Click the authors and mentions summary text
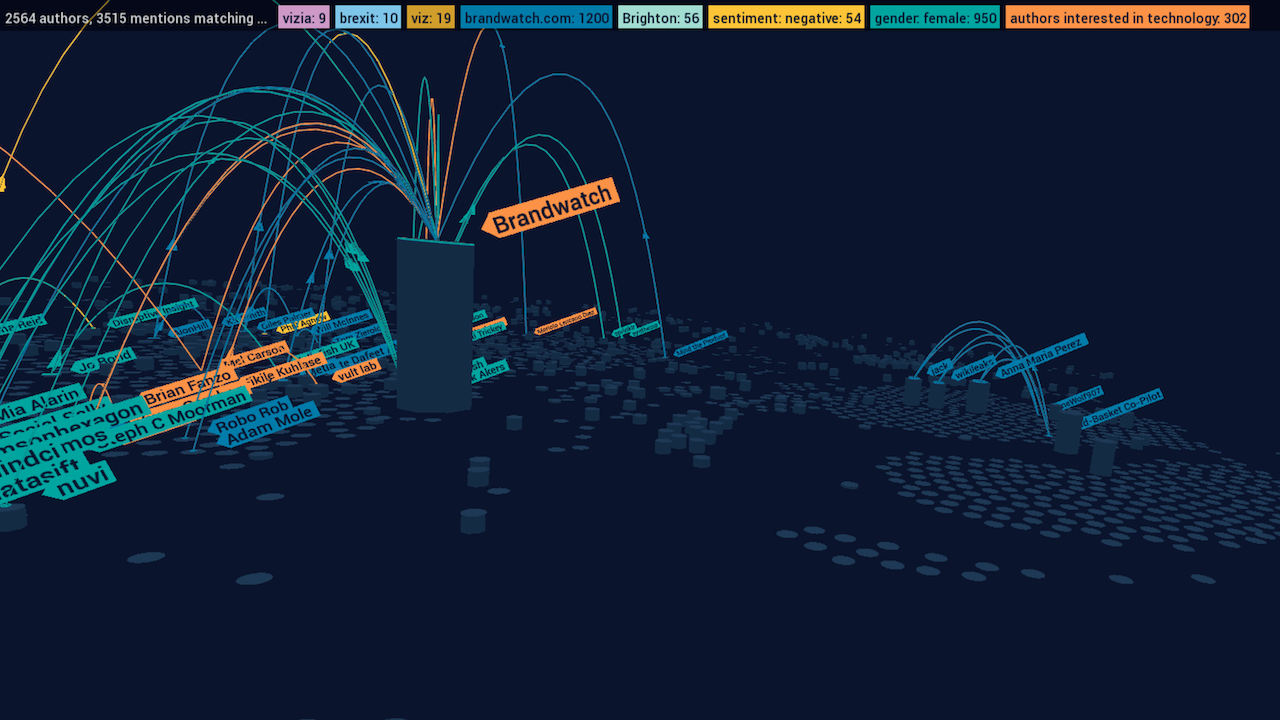This screenshot has height=720, width=1280. click(x=135, y=18)
